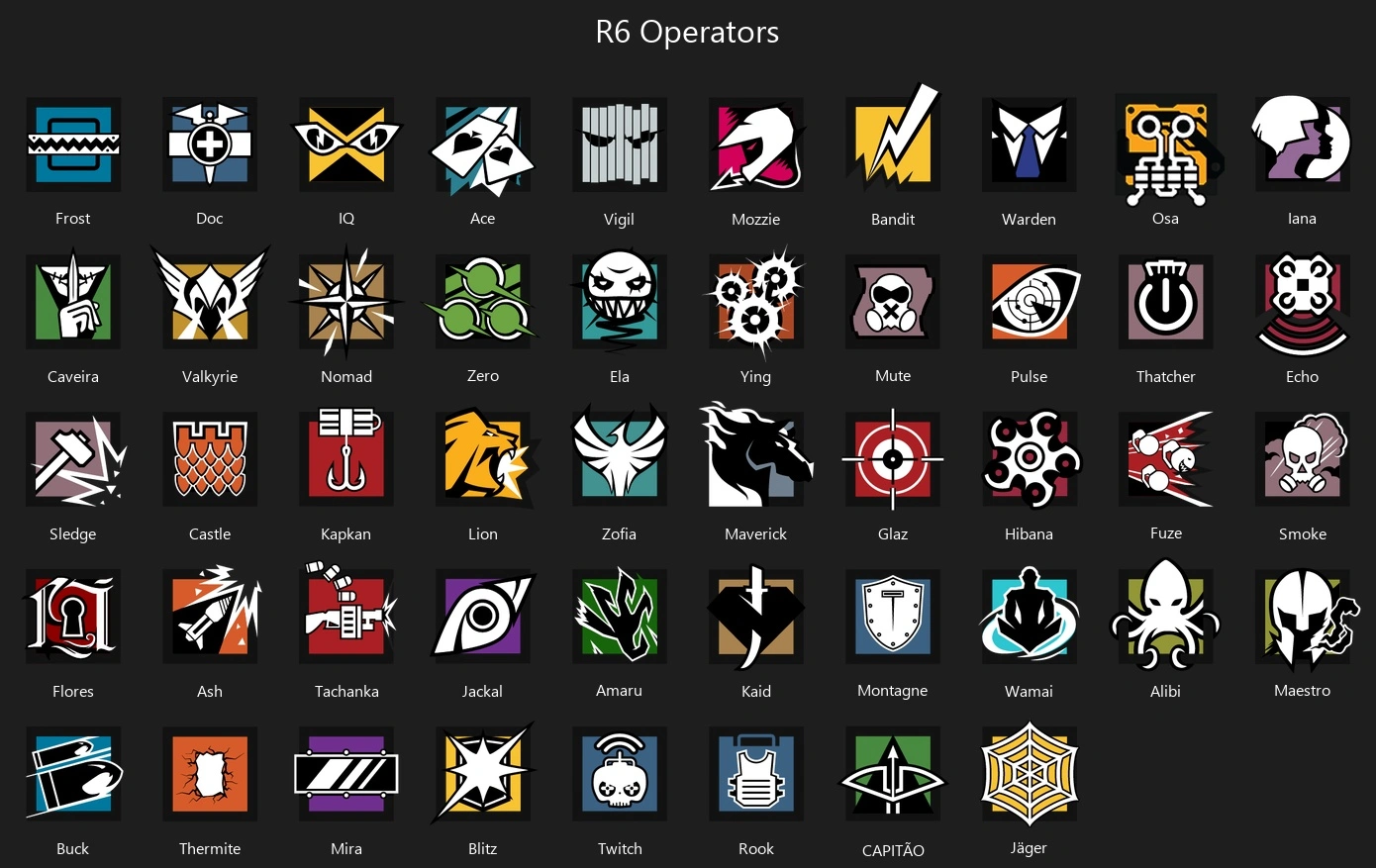Pick Smoke's skull gas mask icon
The image size is (1376, 868).
coord(1303,459)
